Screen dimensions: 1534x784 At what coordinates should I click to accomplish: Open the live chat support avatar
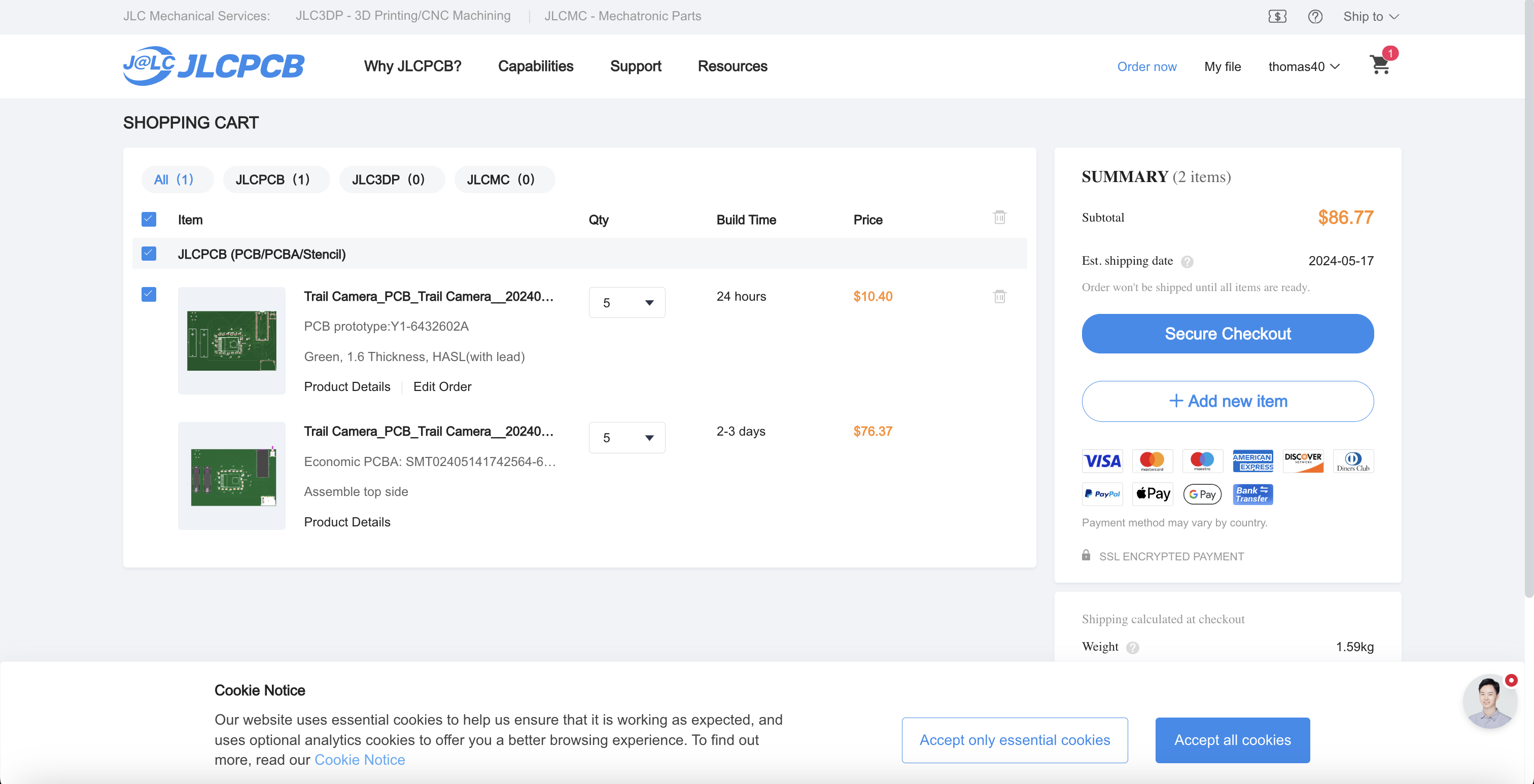pyautogui.click(x=1489, y=701)
